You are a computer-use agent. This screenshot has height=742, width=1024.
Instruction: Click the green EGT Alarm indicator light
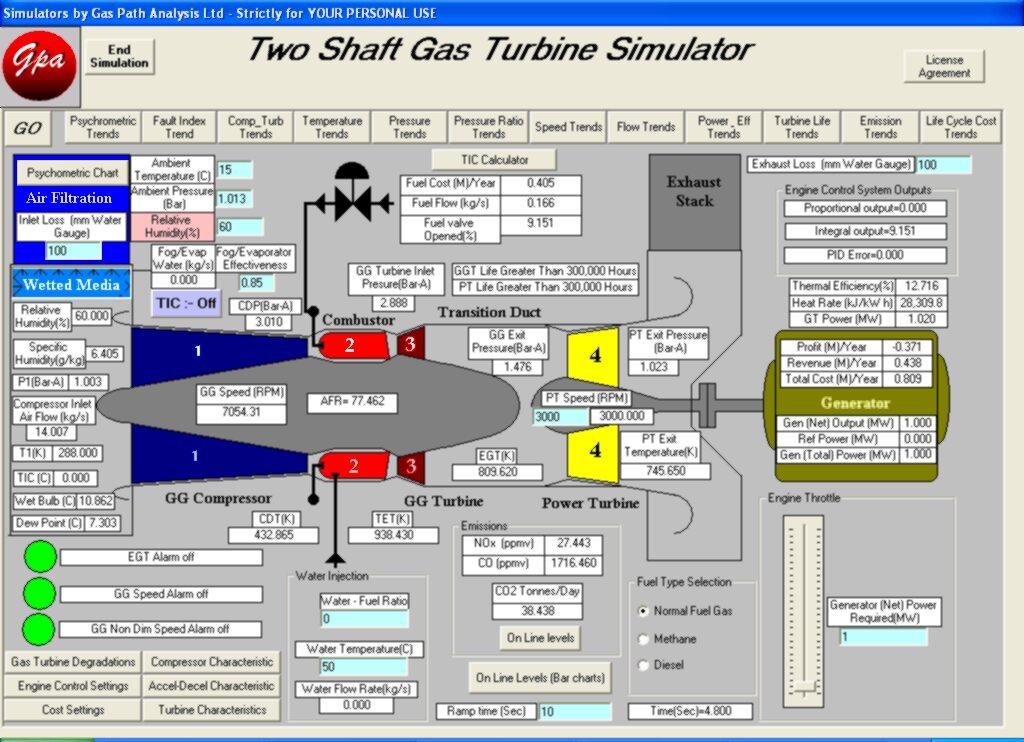click(41, 557)
